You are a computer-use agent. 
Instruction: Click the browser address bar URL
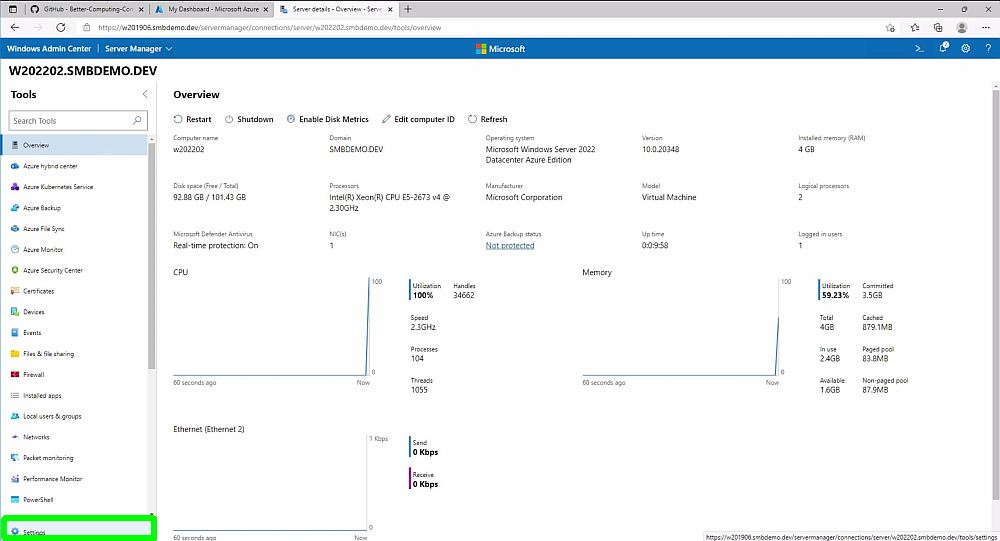[269, 27]
